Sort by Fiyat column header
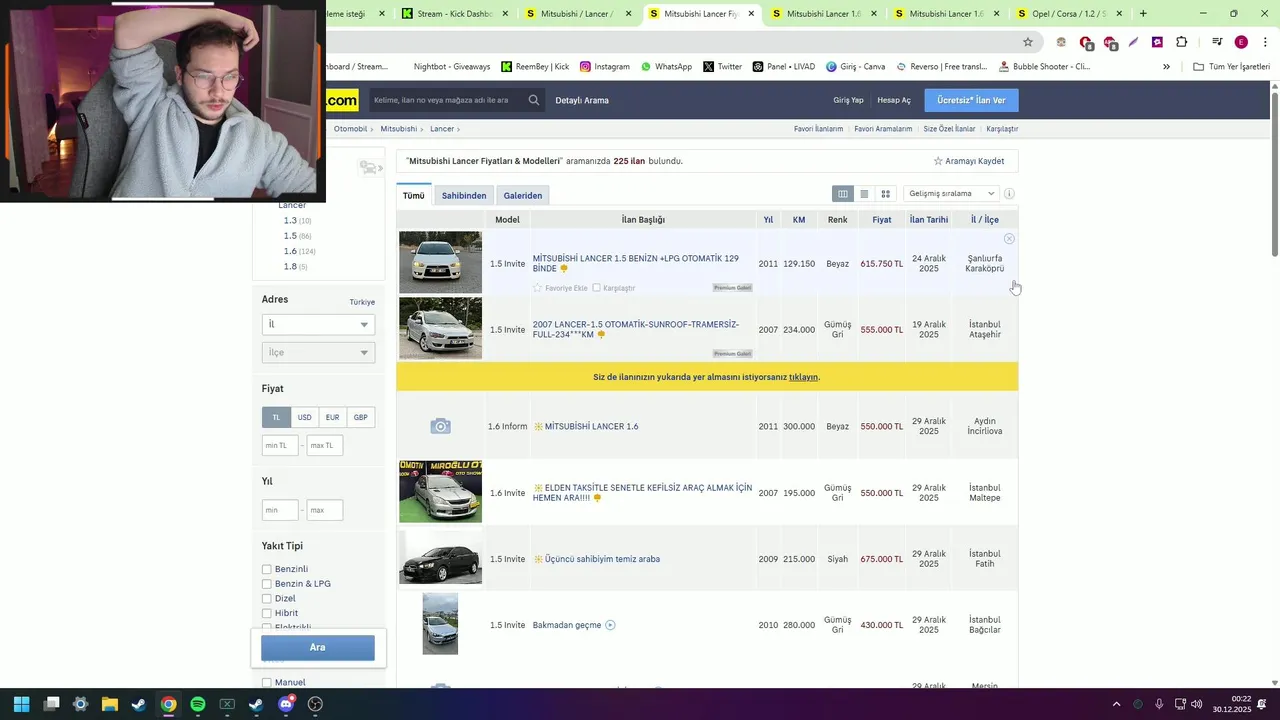Viewport: 1280px width, 720px height. coord(881,220)
